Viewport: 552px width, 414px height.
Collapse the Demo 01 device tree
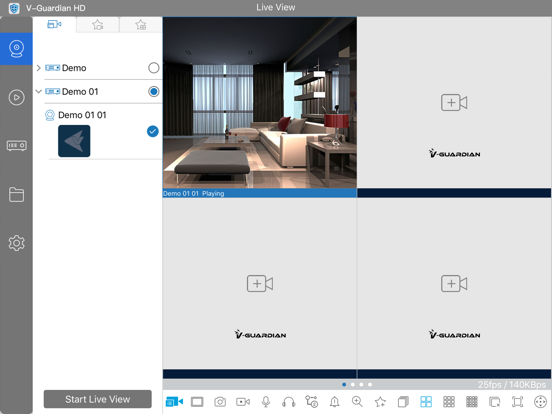(39, 92)
